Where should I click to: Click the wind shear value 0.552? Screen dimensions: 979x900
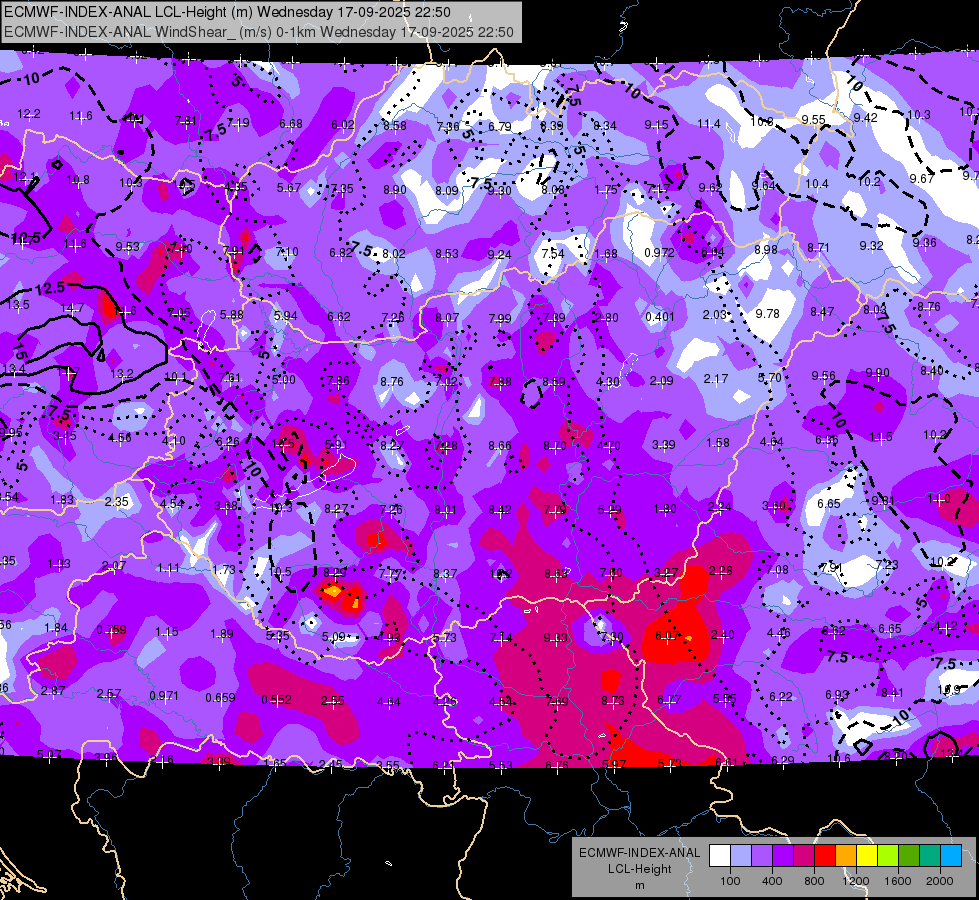click(x=276, y=700)
